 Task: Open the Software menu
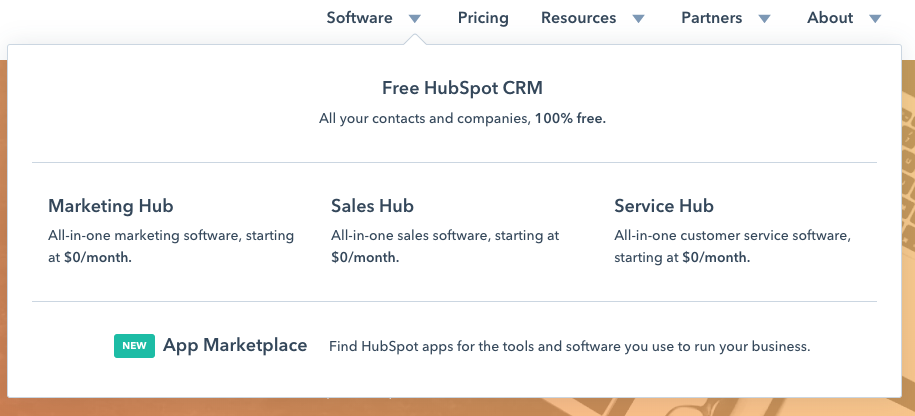(x=360, y=18)
